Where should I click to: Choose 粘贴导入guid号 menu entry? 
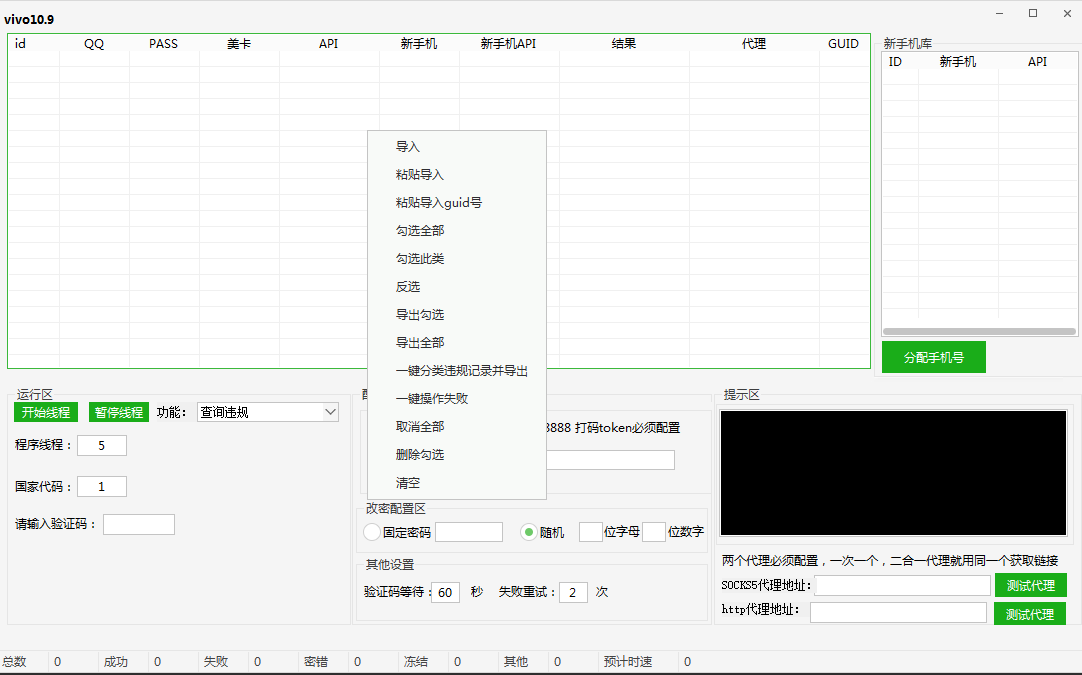coord(439,203)
